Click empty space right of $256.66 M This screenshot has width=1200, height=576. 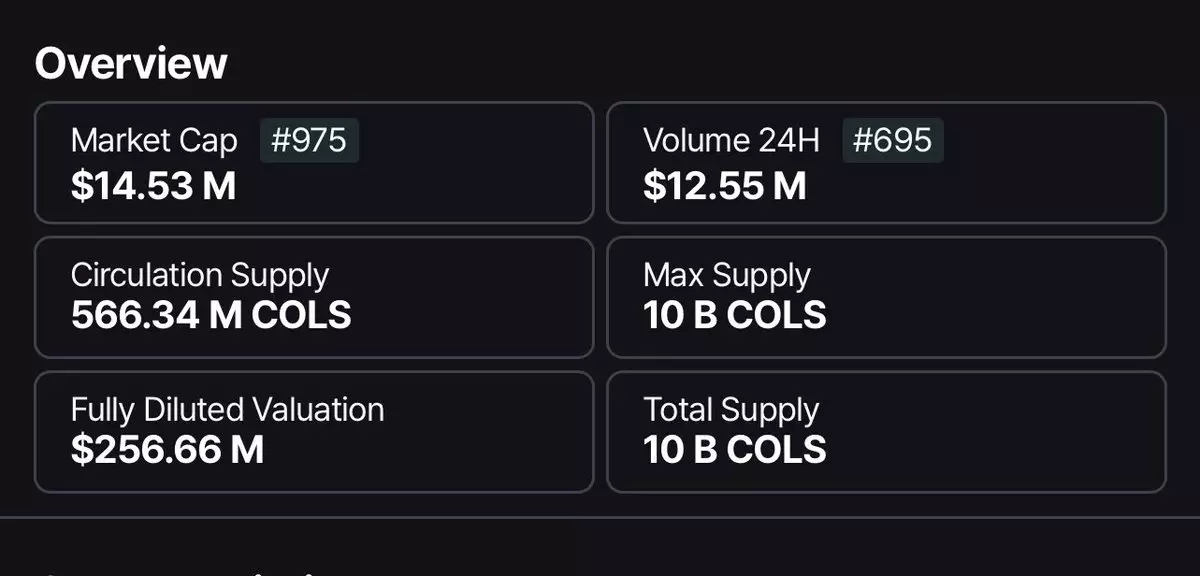430,450
